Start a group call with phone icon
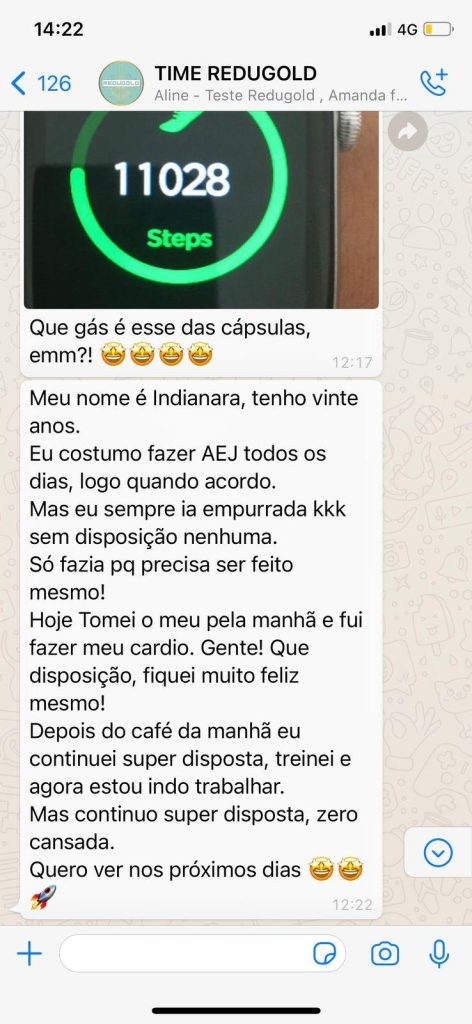The height and width of the screenshot is (1024, 472). click(433, 83)
